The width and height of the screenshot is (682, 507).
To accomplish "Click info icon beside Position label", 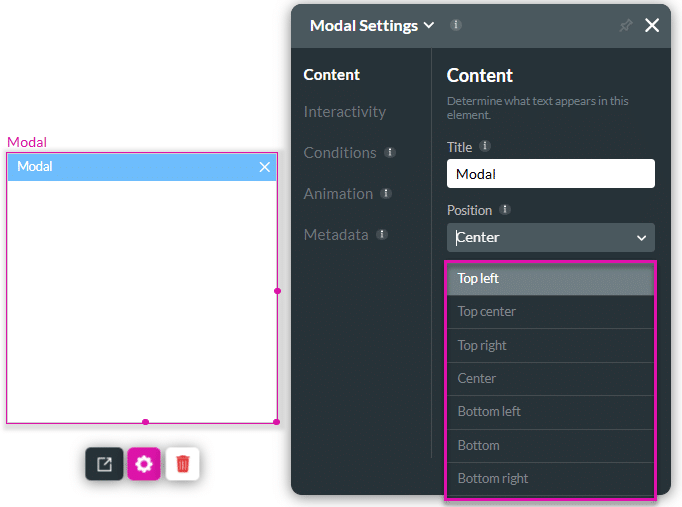I will pos(505,210).
